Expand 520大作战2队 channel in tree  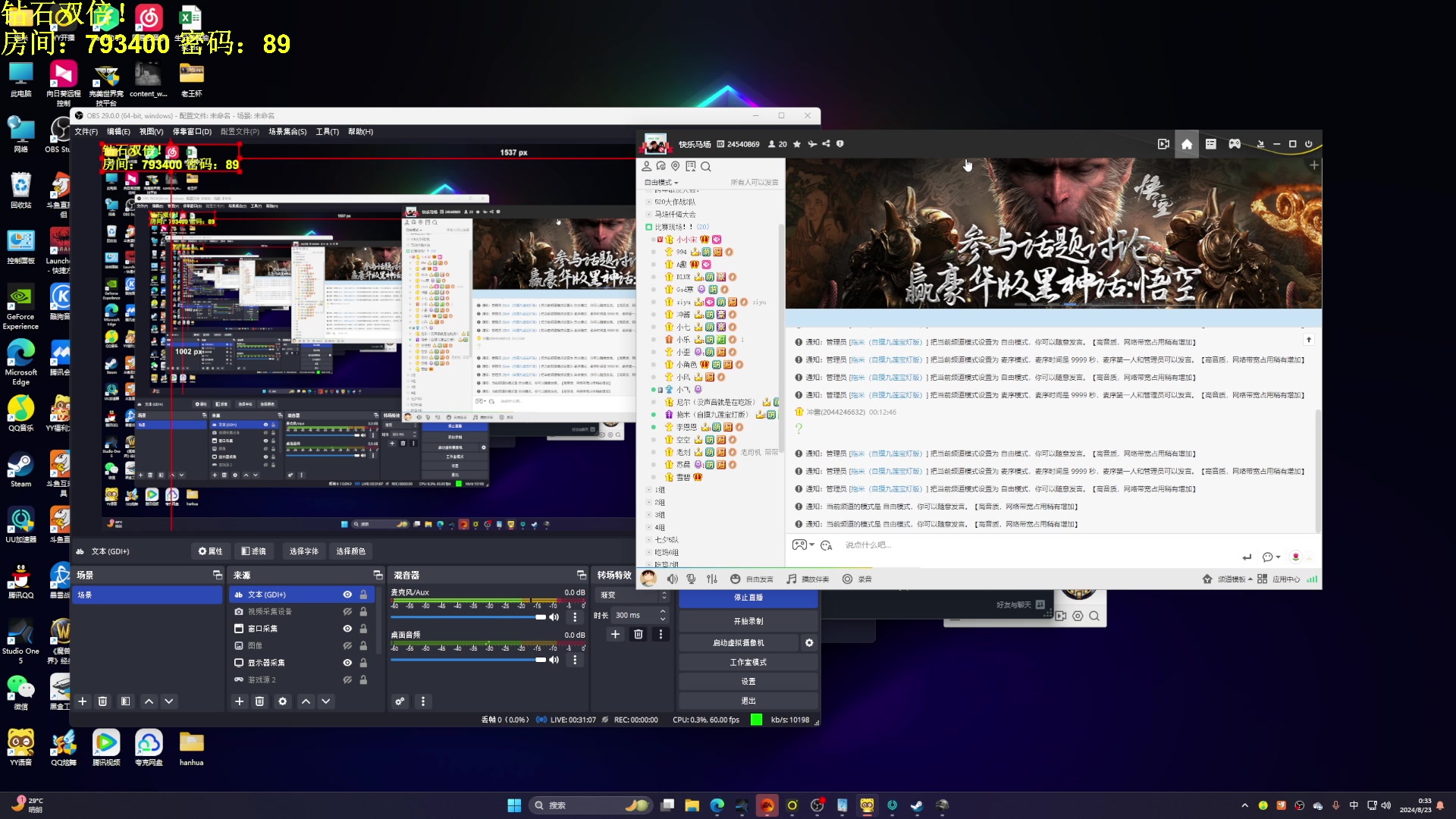point(649,202)
